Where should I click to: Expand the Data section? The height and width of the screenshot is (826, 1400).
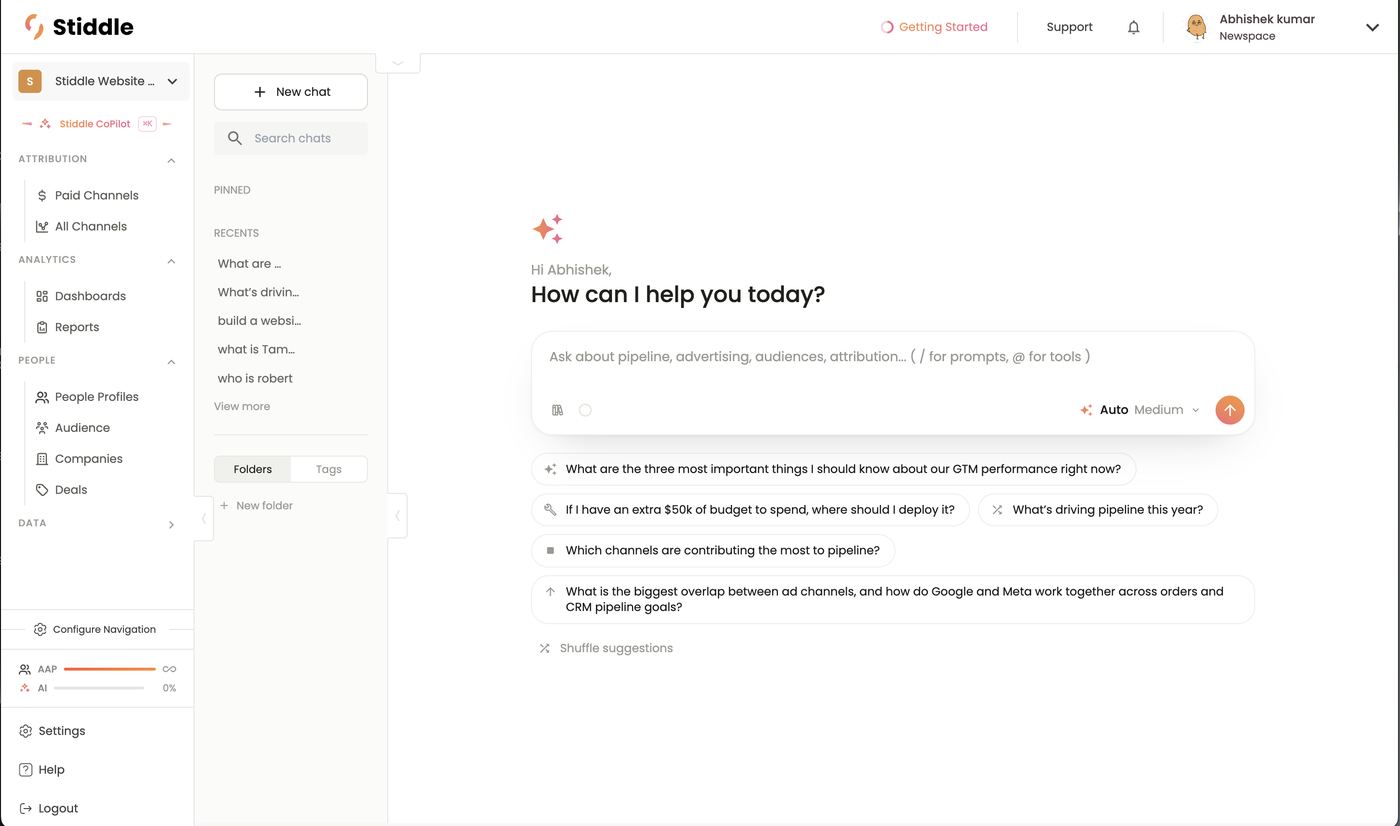click(171, 524)
